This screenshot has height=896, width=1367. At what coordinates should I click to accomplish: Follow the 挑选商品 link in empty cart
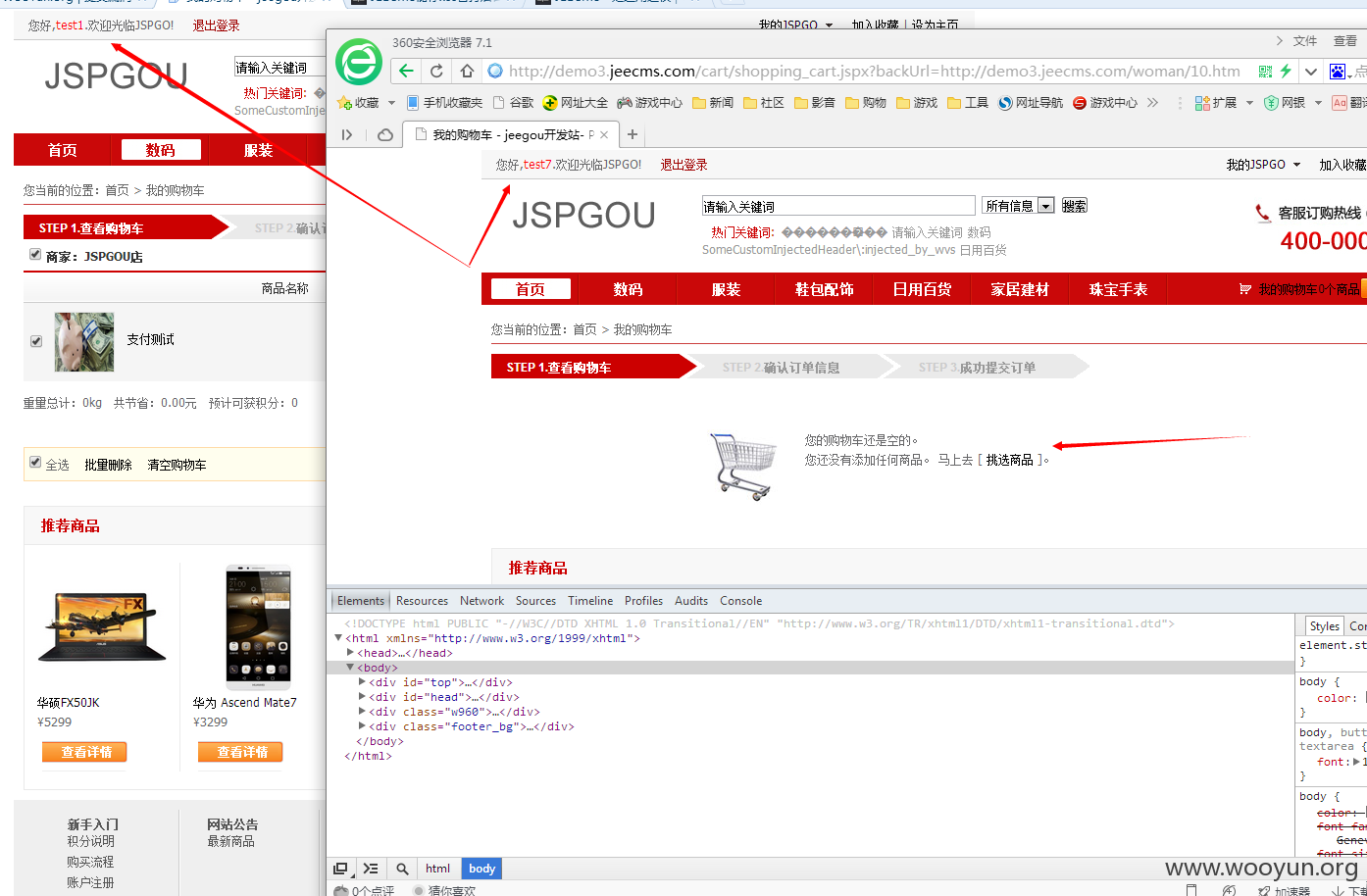[1010, 460]
